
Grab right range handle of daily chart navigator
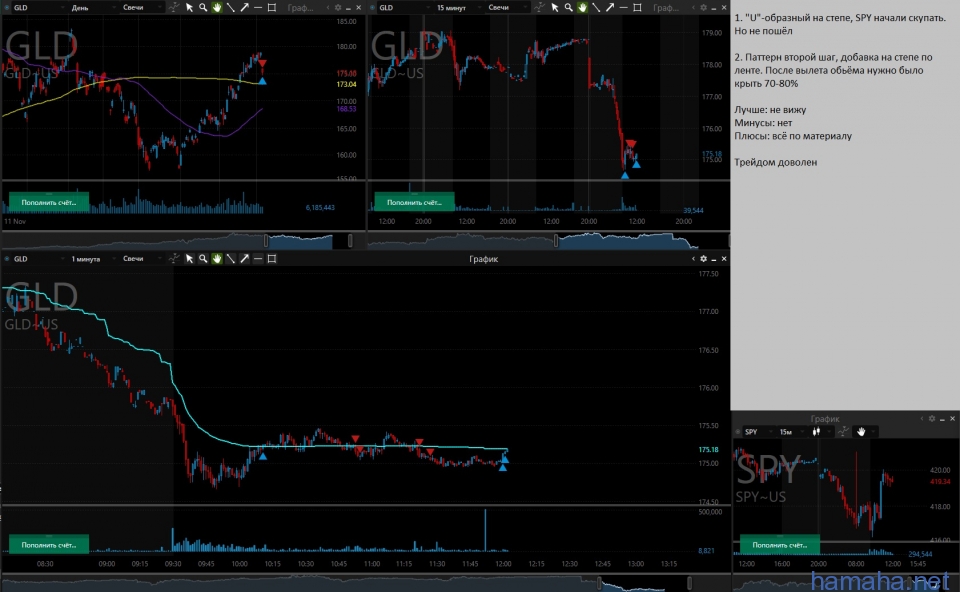tap(350, 240)
